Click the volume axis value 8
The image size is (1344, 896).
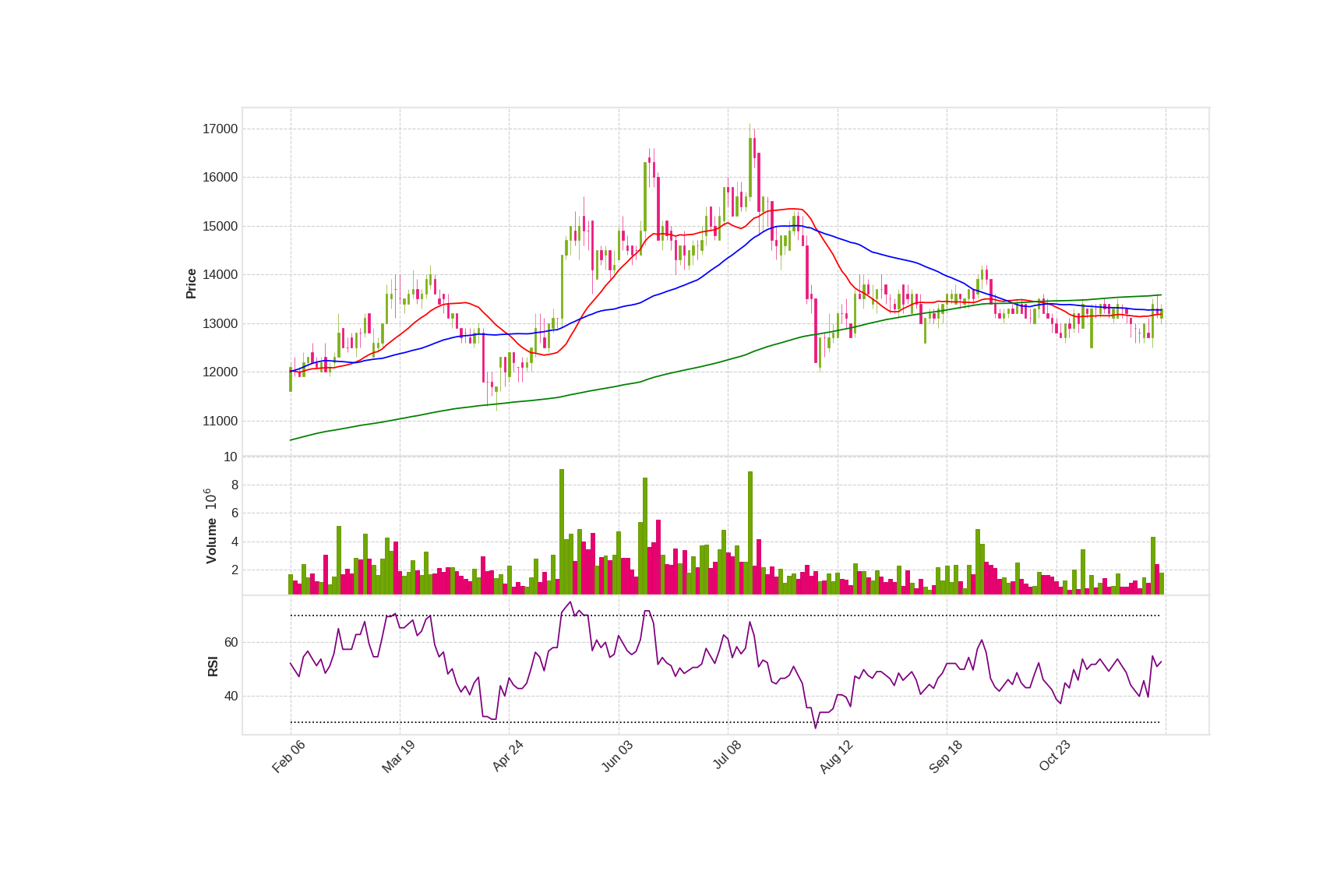pos(235,485)
